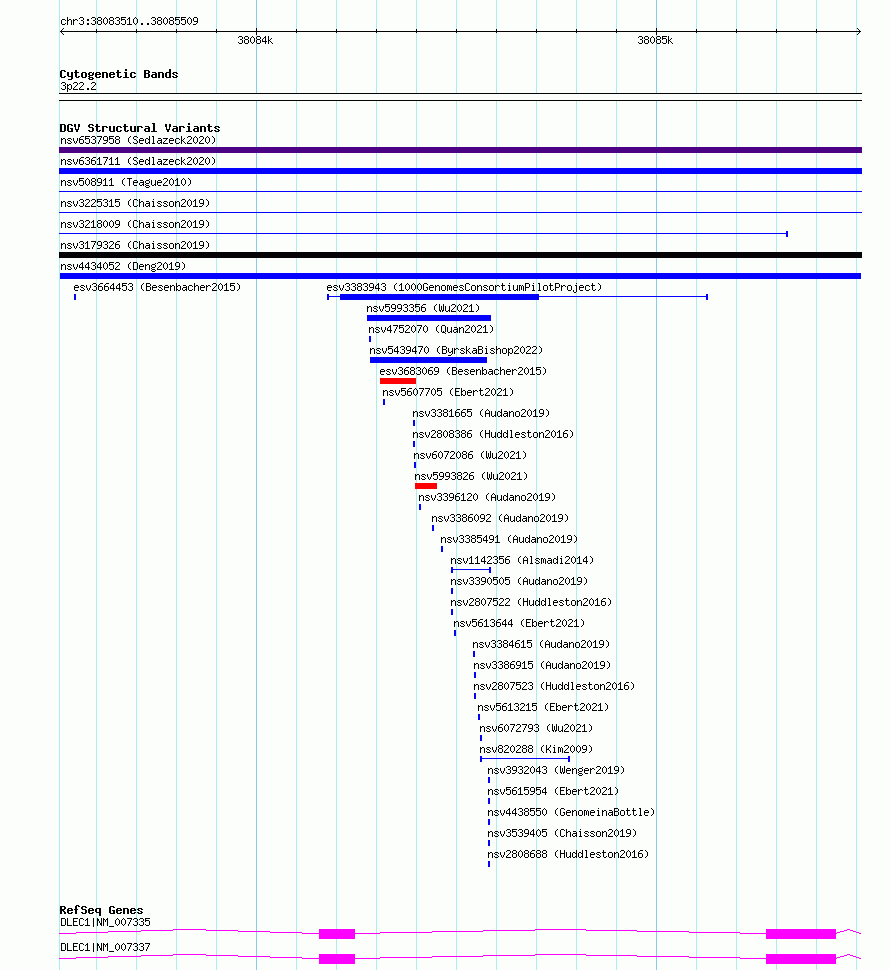Click the thin blue nsv1142356 variant line

[x=471, y=570]
